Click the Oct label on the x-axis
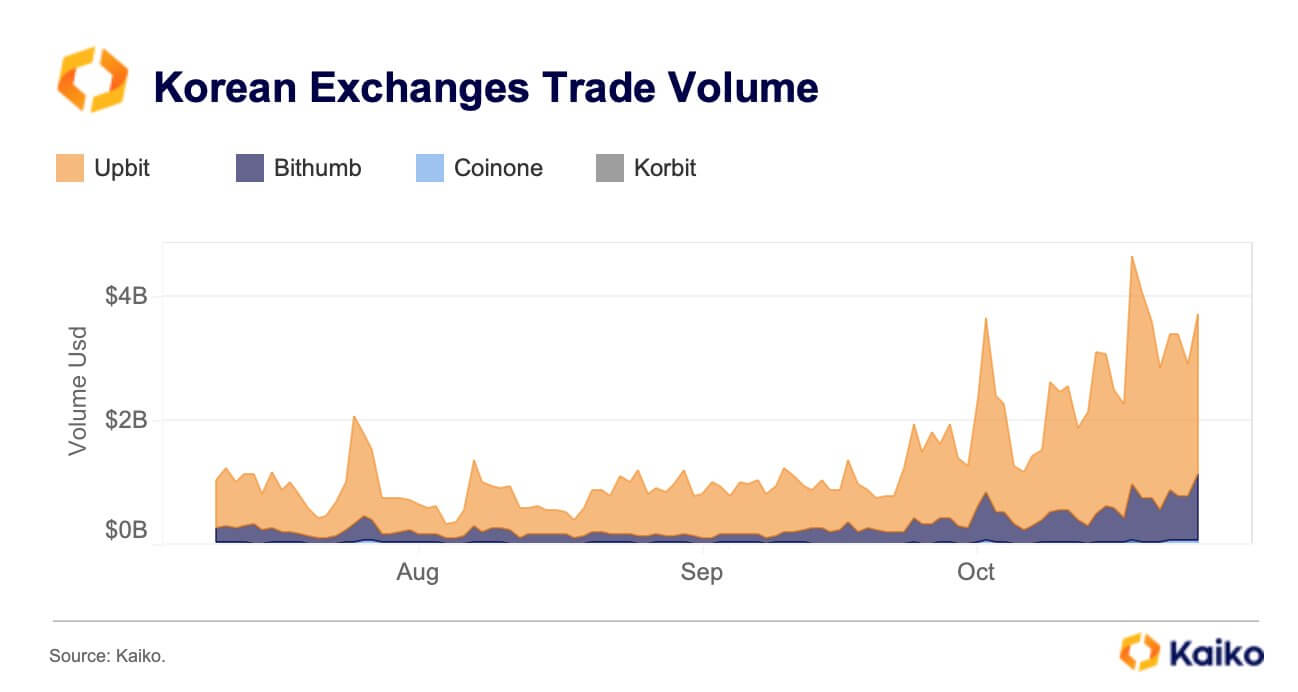 tap(976, 572)
